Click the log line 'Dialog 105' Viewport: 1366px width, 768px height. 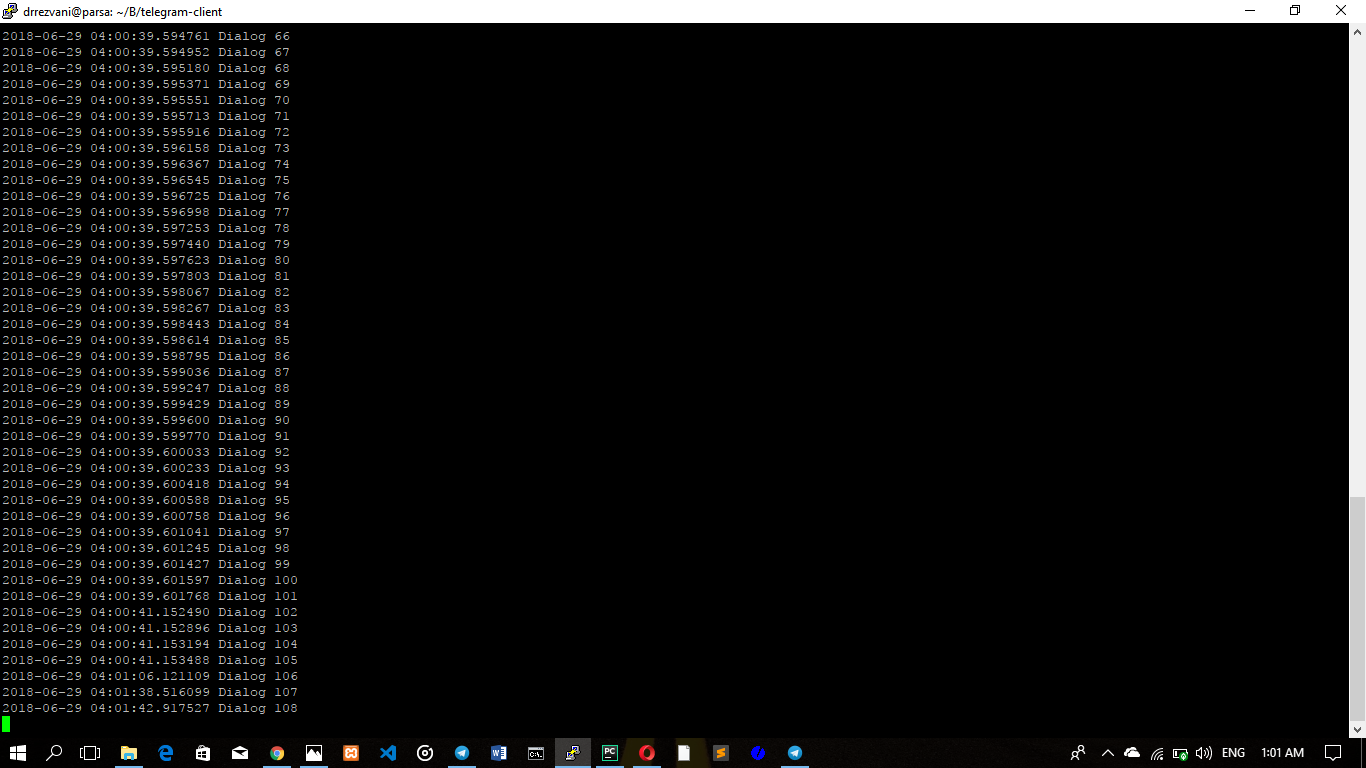coord(150,660)
